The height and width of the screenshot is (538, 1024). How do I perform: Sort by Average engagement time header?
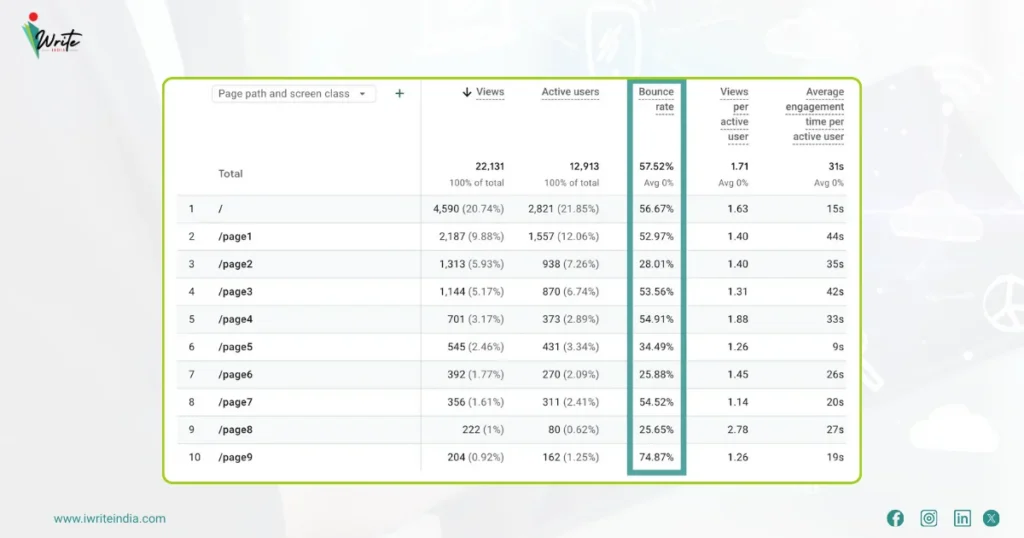pyautogui.click(x=814, y=114)
